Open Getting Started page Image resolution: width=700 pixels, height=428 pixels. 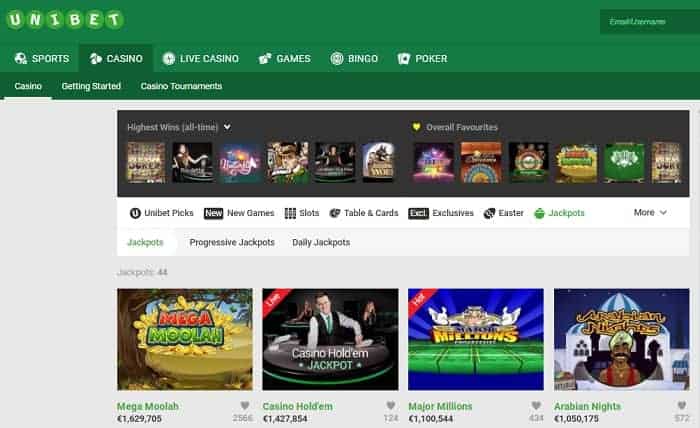pyautogui.click(x=91, y=86)
